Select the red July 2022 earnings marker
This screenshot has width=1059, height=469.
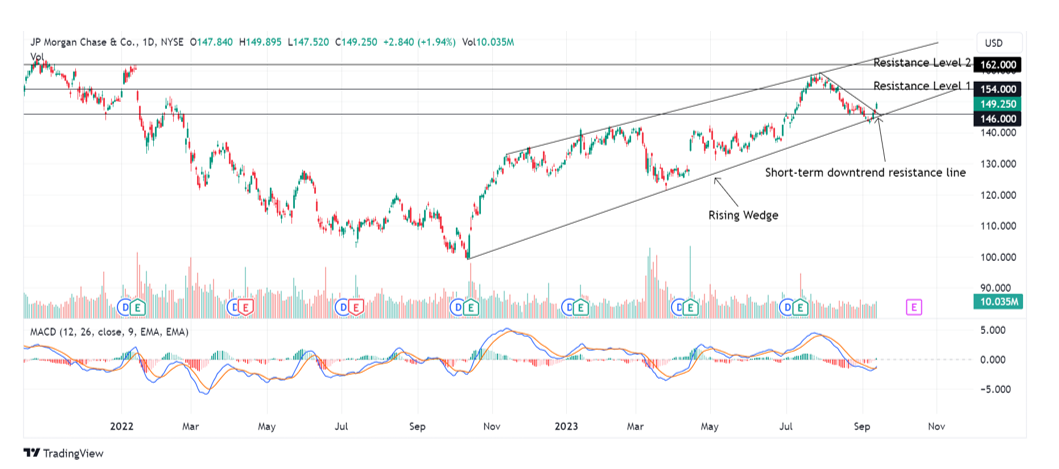point(357,307)
